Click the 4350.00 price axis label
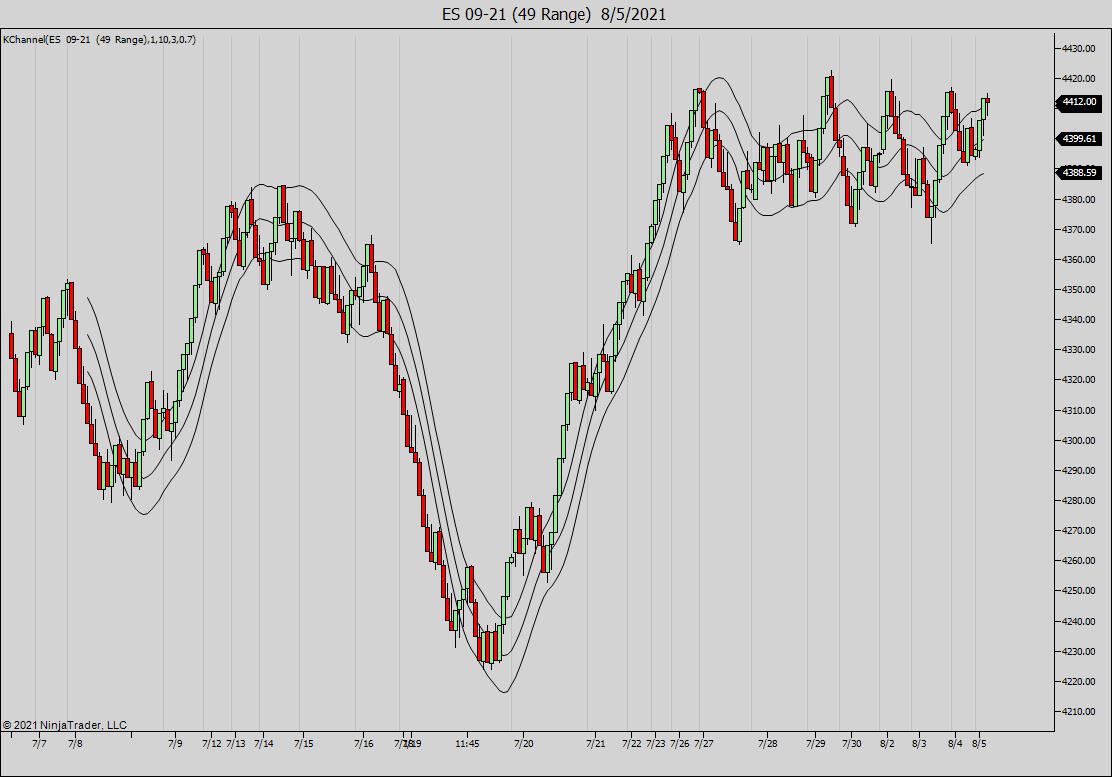Screen dimensions: 1112x777 [x=1079, y=290]
